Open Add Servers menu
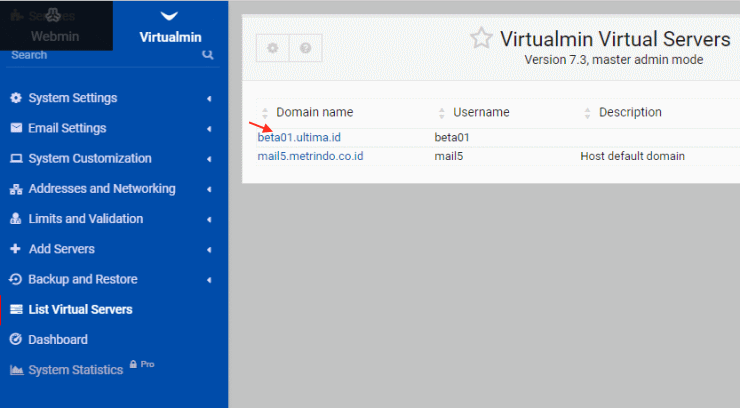The height and width of the screenshot is (408, 740). [x=61, y=249]
